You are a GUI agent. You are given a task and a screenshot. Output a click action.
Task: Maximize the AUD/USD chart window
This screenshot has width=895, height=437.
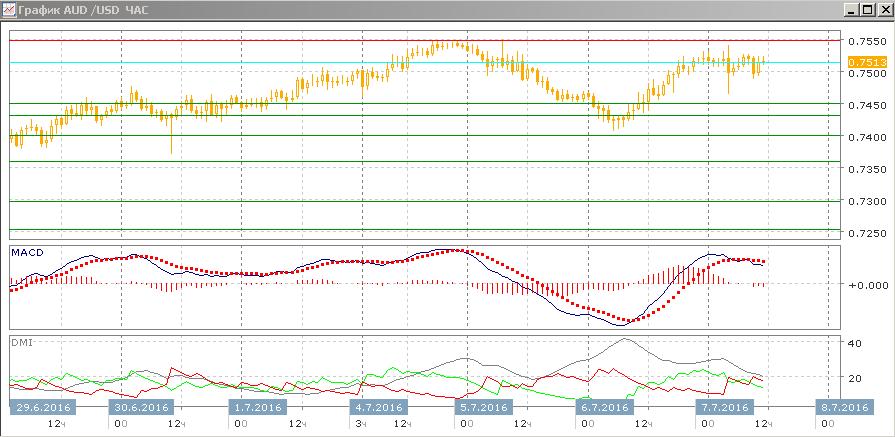[864, 10]
